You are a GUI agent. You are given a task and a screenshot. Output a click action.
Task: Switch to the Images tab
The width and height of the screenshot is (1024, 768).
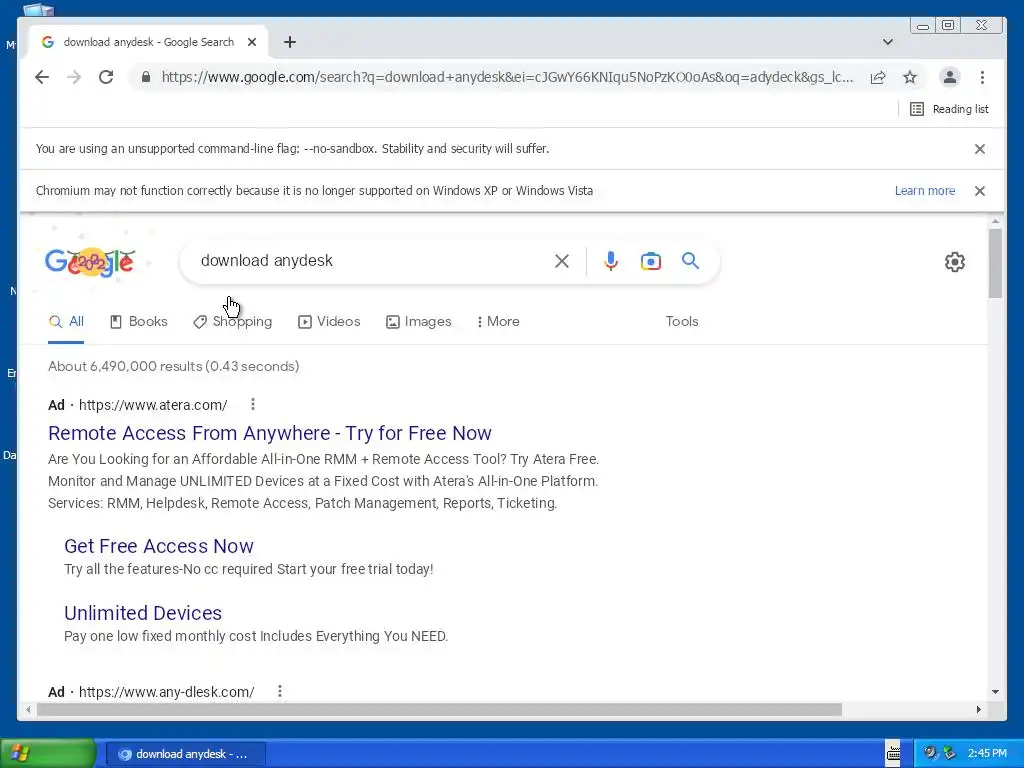click(x=419, y=321)
